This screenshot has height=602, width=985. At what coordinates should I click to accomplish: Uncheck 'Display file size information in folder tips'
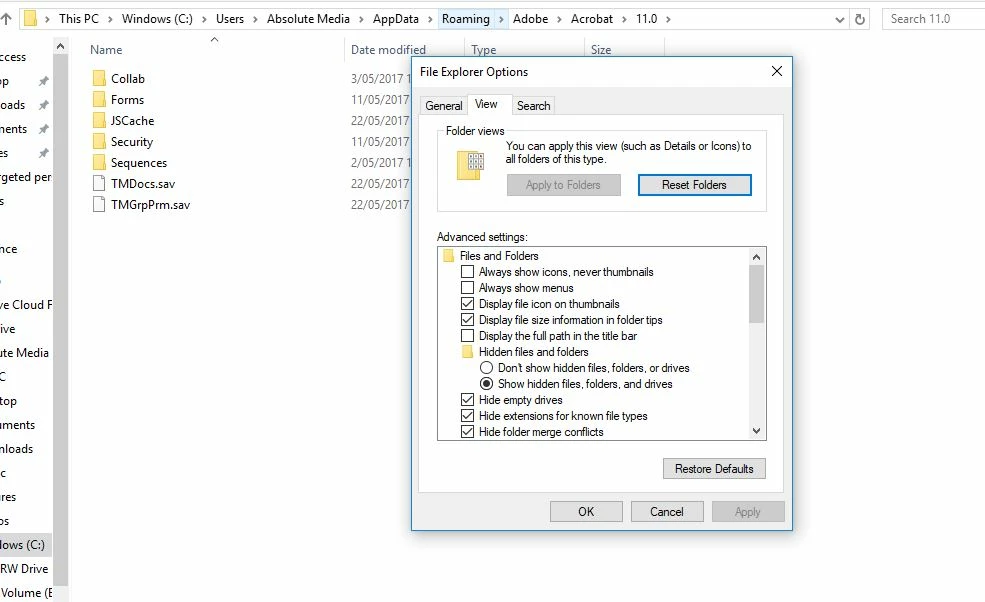[x=467, y=320]
